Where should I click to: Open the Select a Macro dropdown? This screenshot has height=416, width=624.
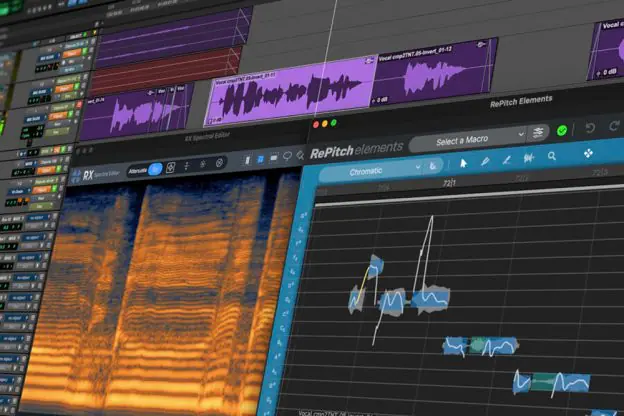(468, 140)
